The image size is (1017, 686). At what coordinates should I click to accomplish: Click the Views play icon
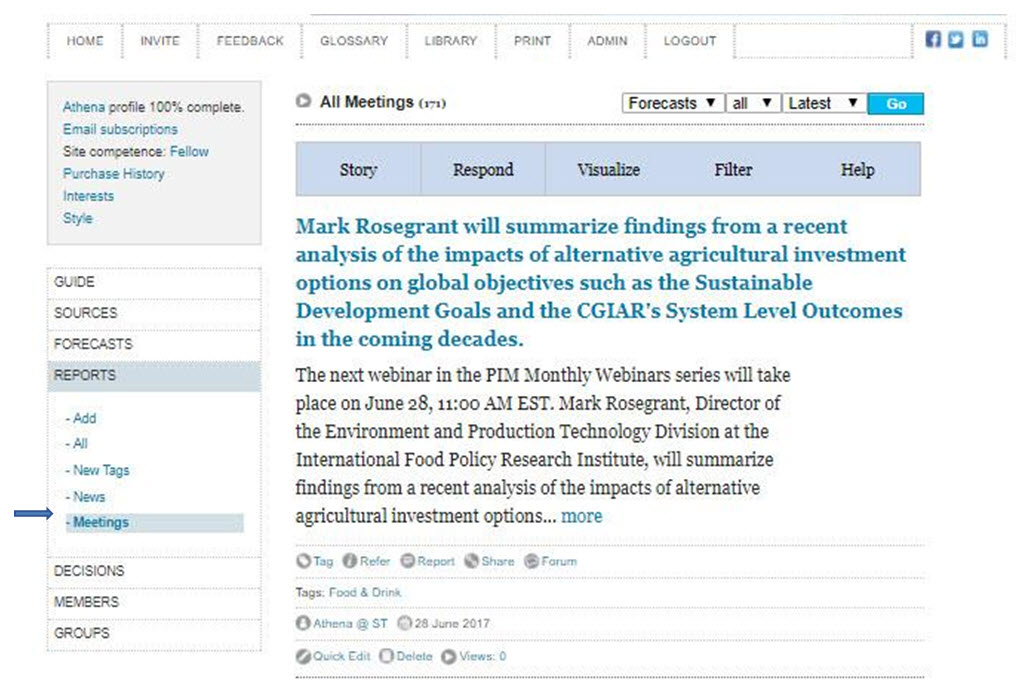tap(449, 656)
